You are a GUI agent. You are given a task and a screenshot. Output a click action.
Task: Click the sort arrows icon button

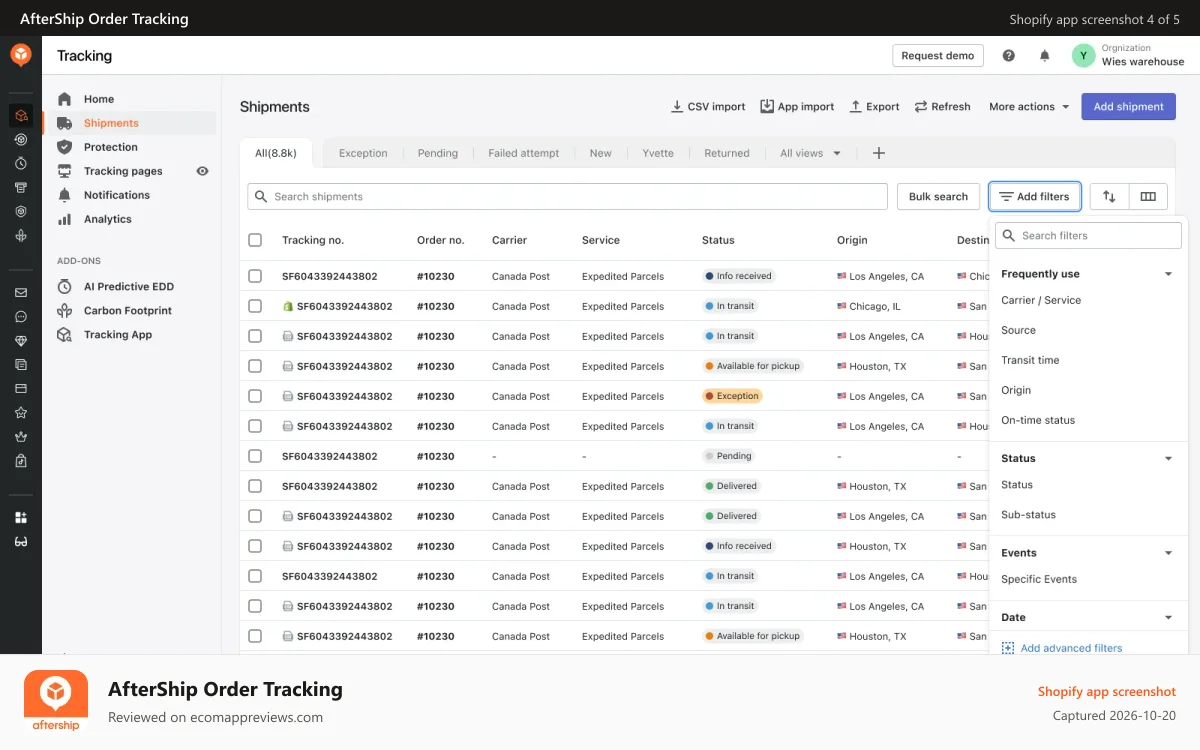pos(1109,196)
